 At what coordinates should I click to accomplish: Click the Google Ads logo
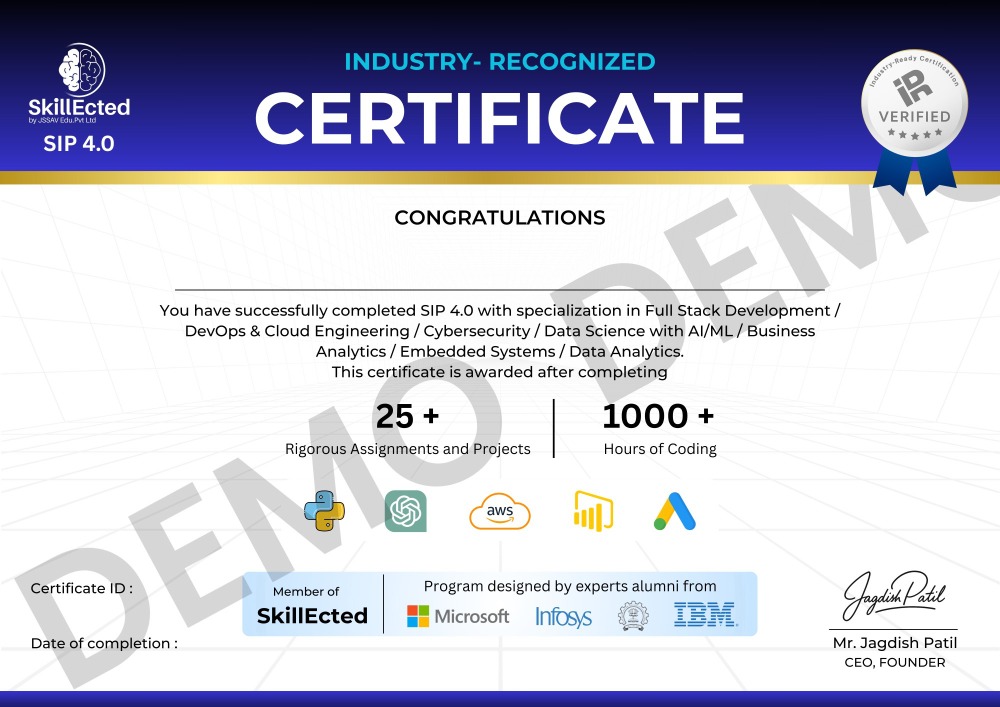tap(675, 511)
